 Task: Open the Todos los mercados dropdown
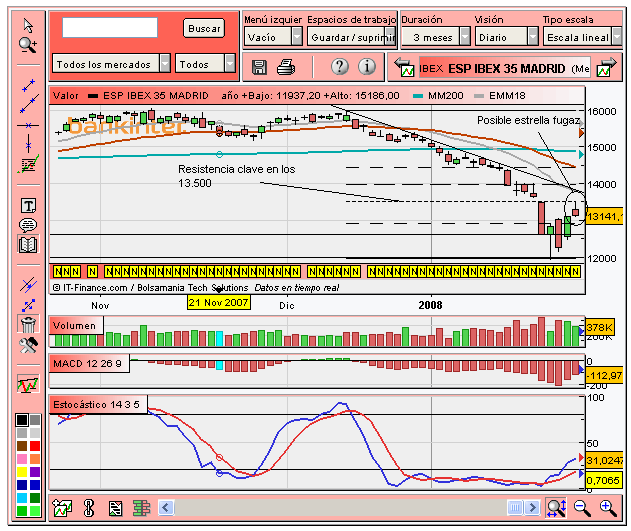point(111,64)
